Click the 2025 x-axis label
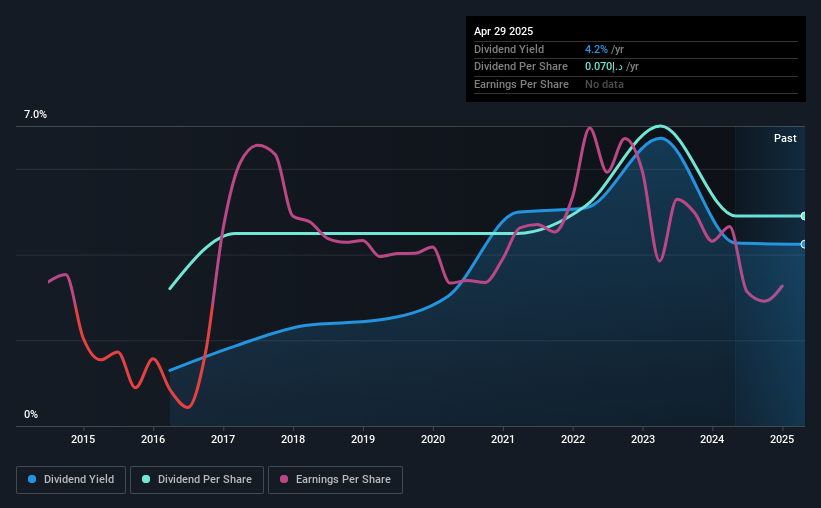 782,439
